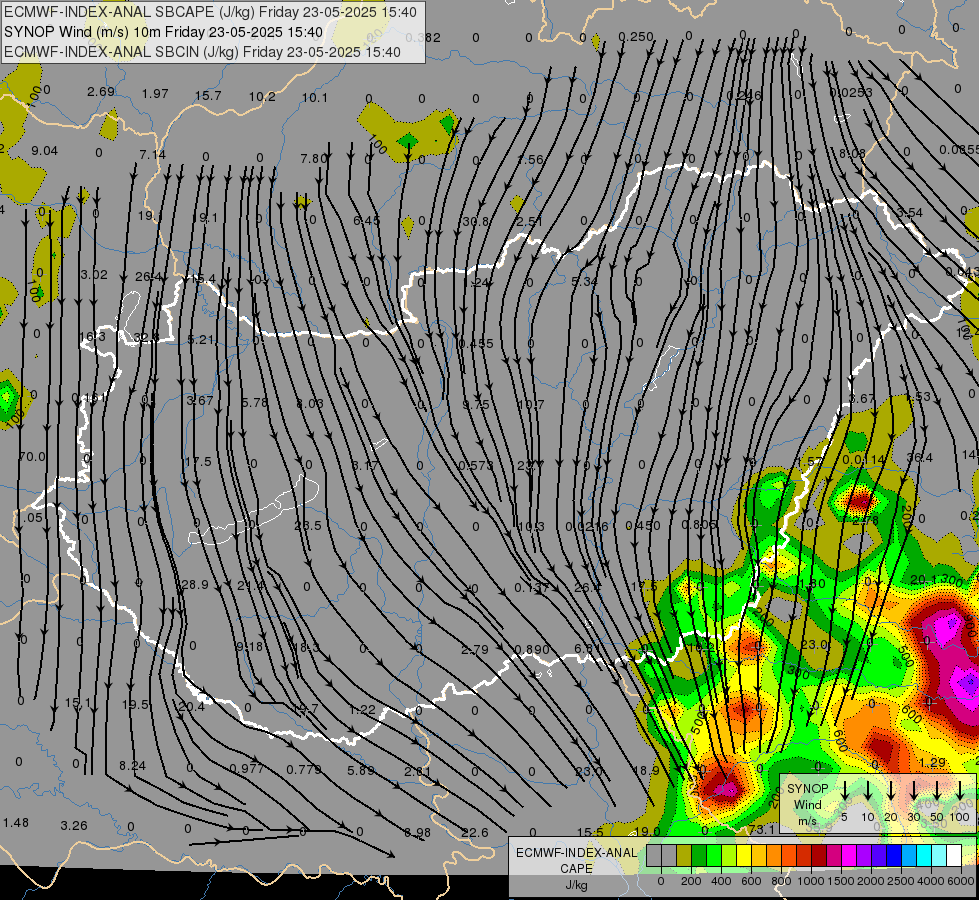
Task: Pick the olive swatch in CAPE color bar
Action: tap(684, 856)
